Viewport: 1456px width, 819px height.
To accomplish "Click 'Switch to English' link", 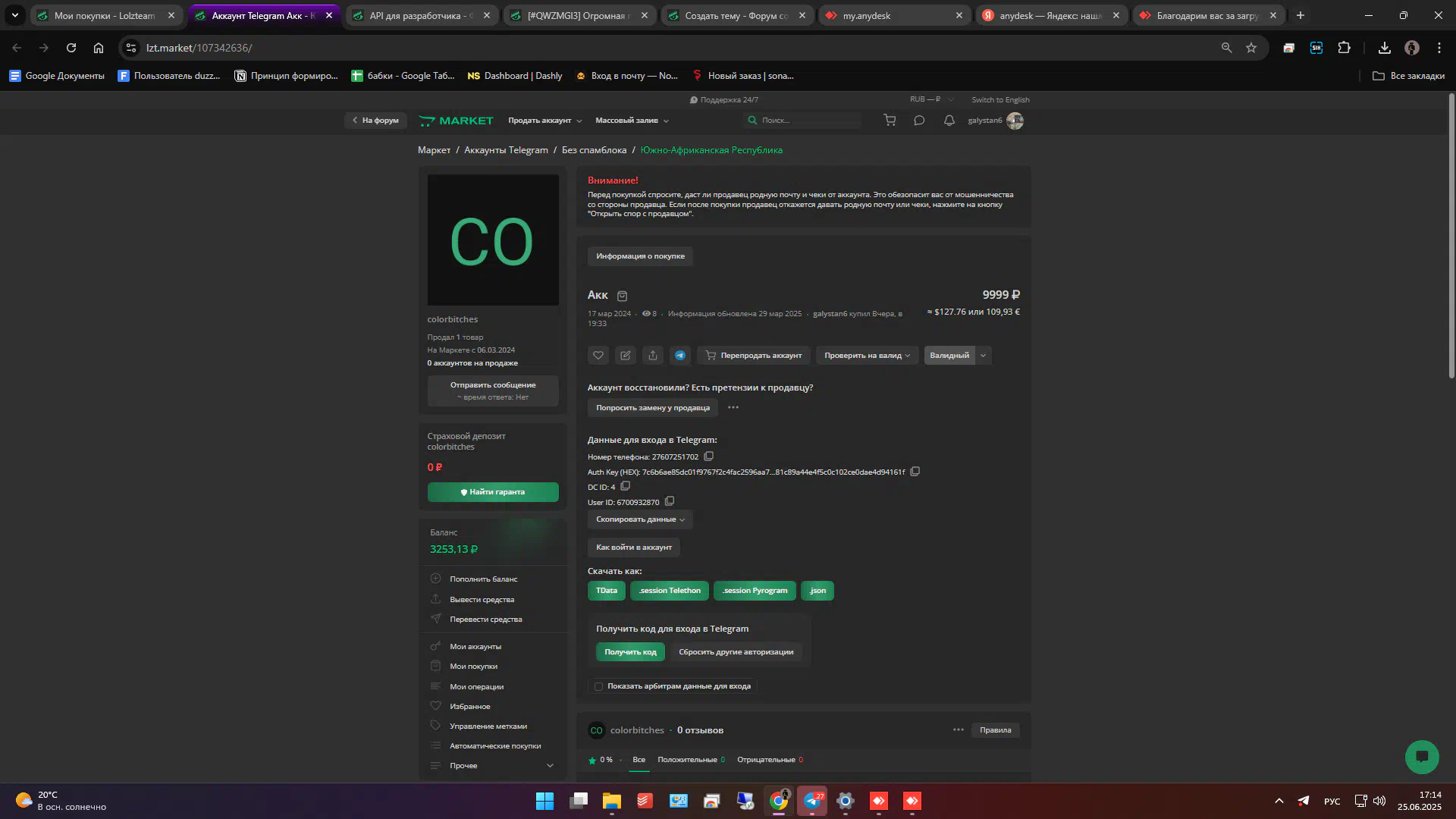I will 1000,99.
